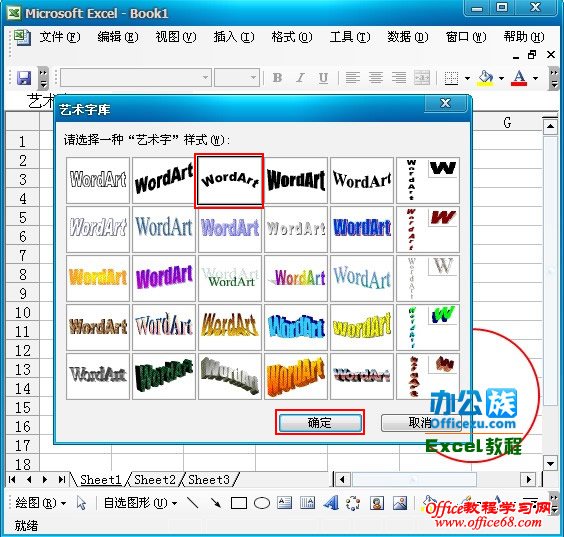Select the outlined WordArt style, first row

98,180
